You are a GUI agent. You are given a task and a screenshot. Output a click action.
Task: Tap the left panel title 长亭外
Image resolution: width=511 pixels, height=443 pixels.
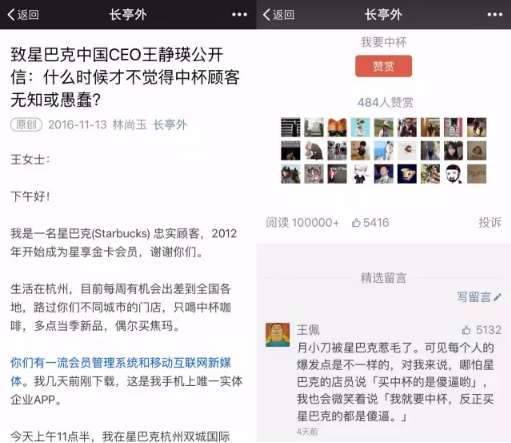tap(128, 15)
